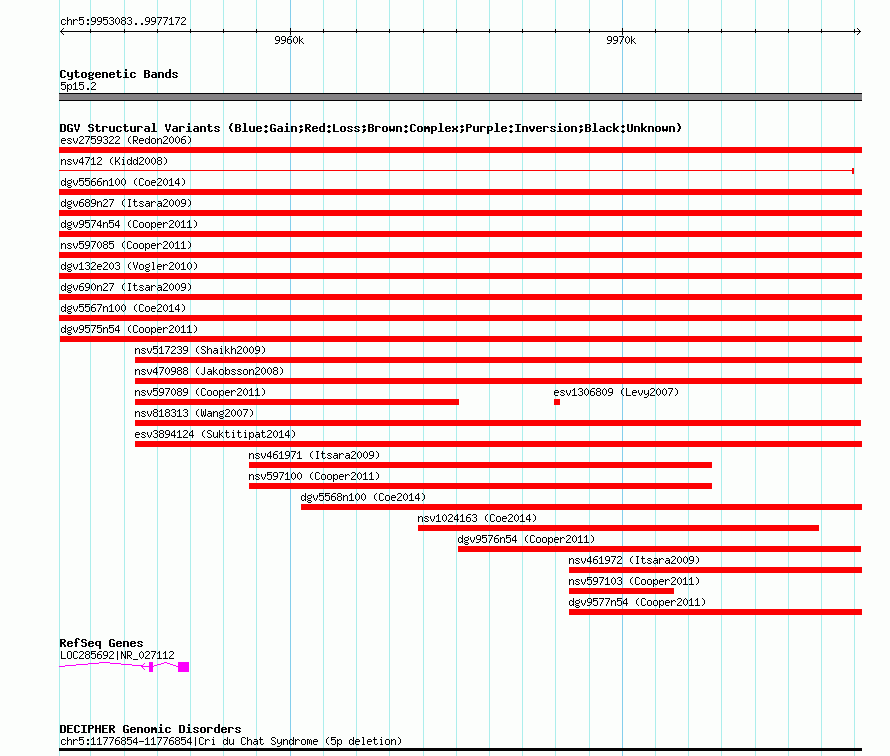890x756 pixels.
Task: Click the left arrow of the ruler
Action: 62,32
